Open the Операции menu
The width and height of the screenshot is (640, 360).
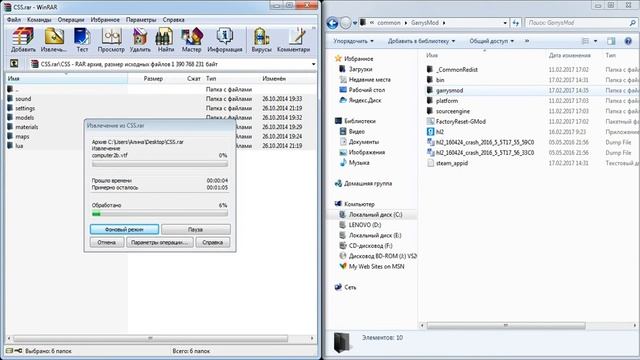click(x=71, y=20)
